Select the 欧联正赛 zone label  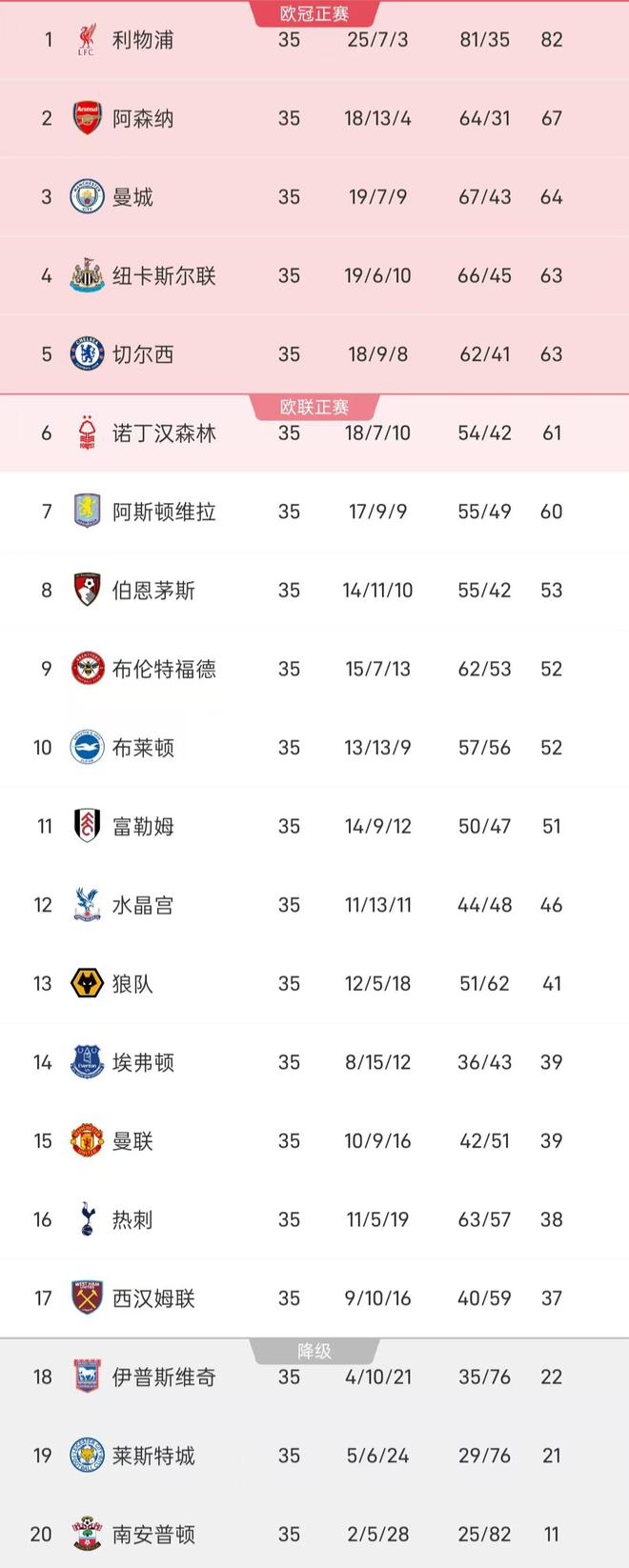pos(314,407)
